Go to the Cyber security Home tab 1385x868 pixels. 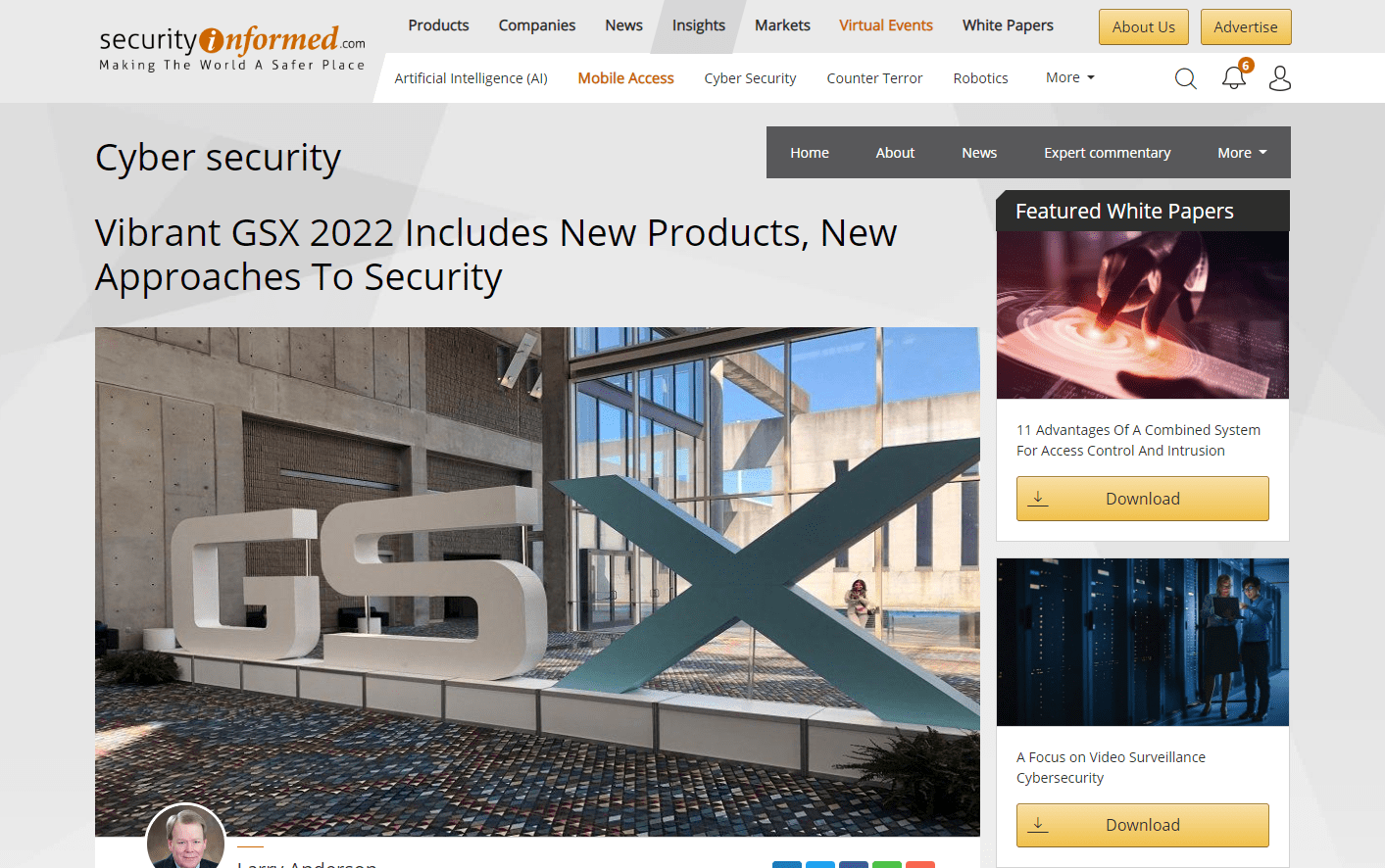[x=810, y=153]
